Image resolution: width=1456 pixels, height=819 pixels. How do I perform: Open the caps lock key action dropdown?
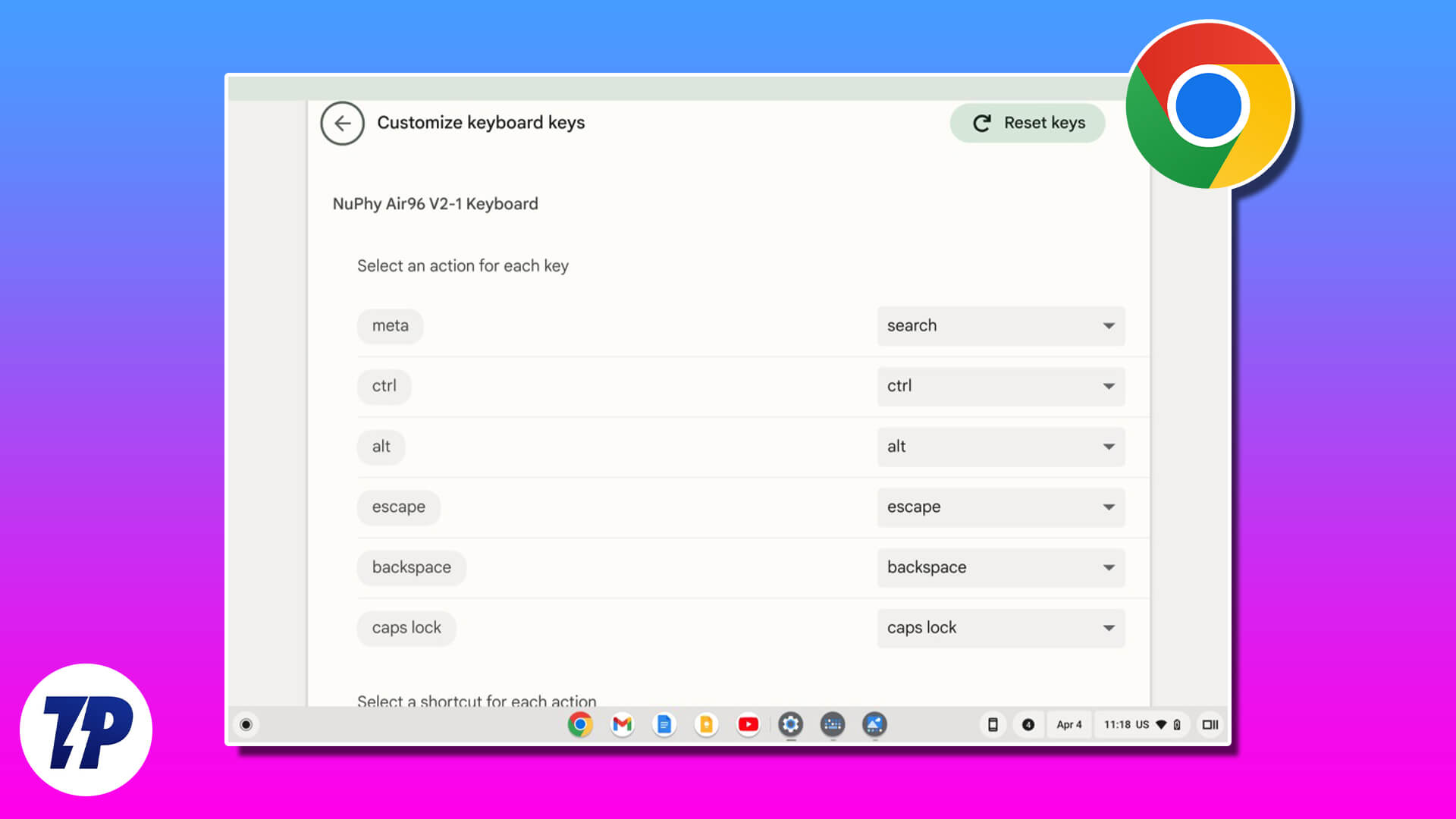[1001, 628]
